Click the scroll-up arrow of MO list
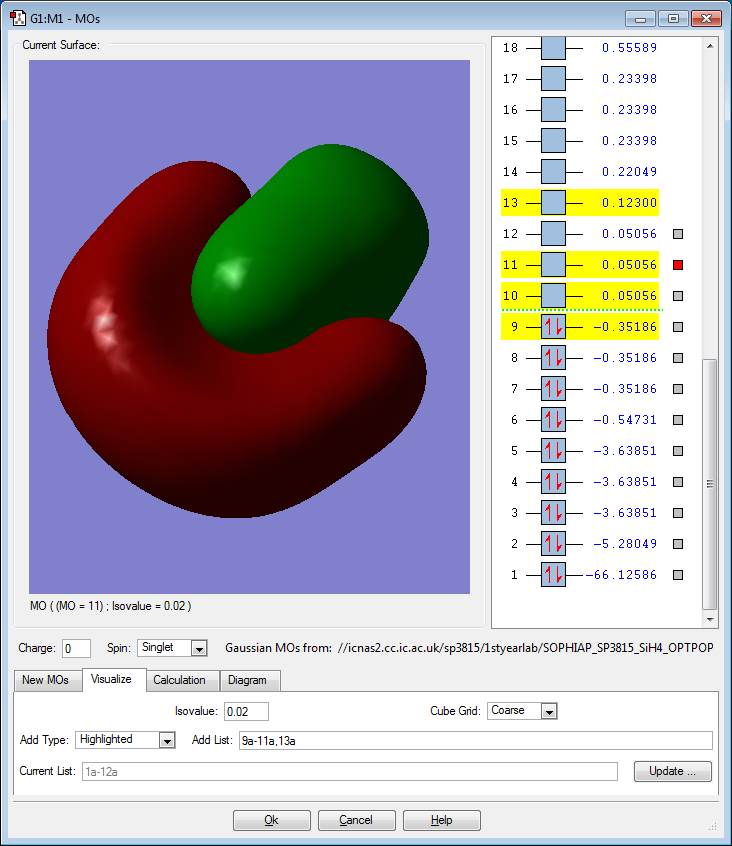 coord(710,46)
